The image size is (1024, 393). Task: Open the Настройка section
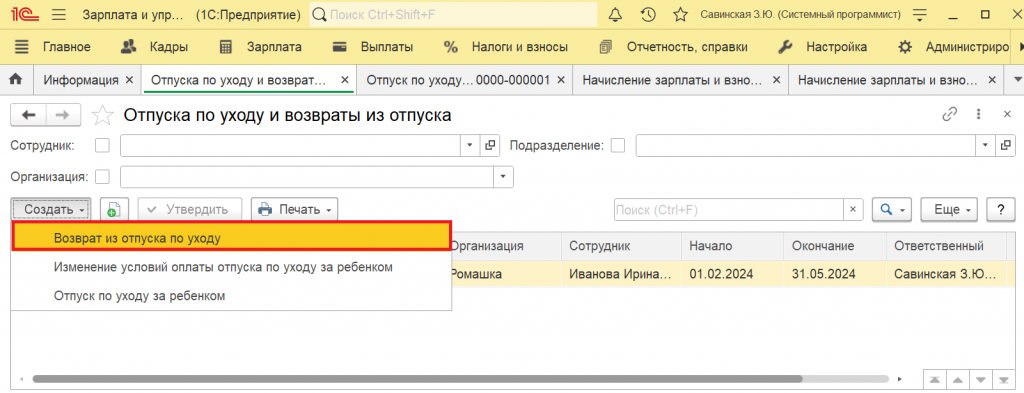click(x=824, y=47)
